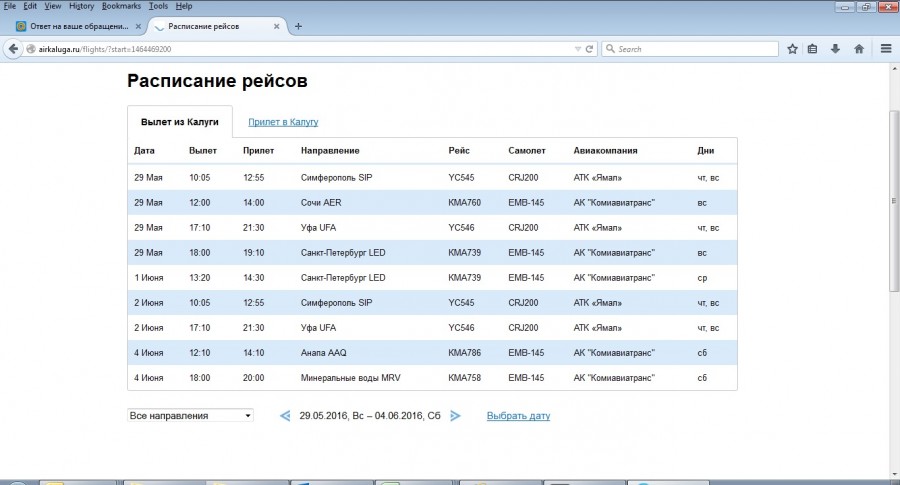900x485 pixels.
Task: Switch to 'Ответ на ваше обращение' browser tab
Action: coord(75,26)
